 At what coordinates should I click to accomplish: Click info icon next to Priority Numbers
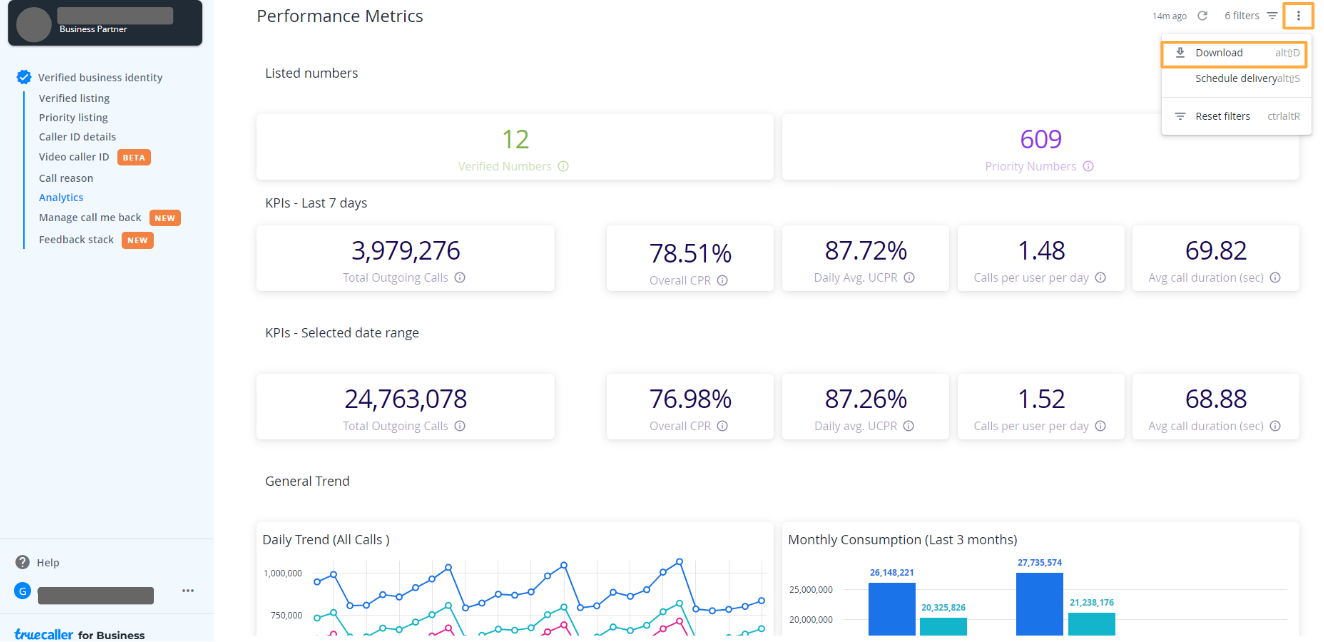(x=1088, y=167)
